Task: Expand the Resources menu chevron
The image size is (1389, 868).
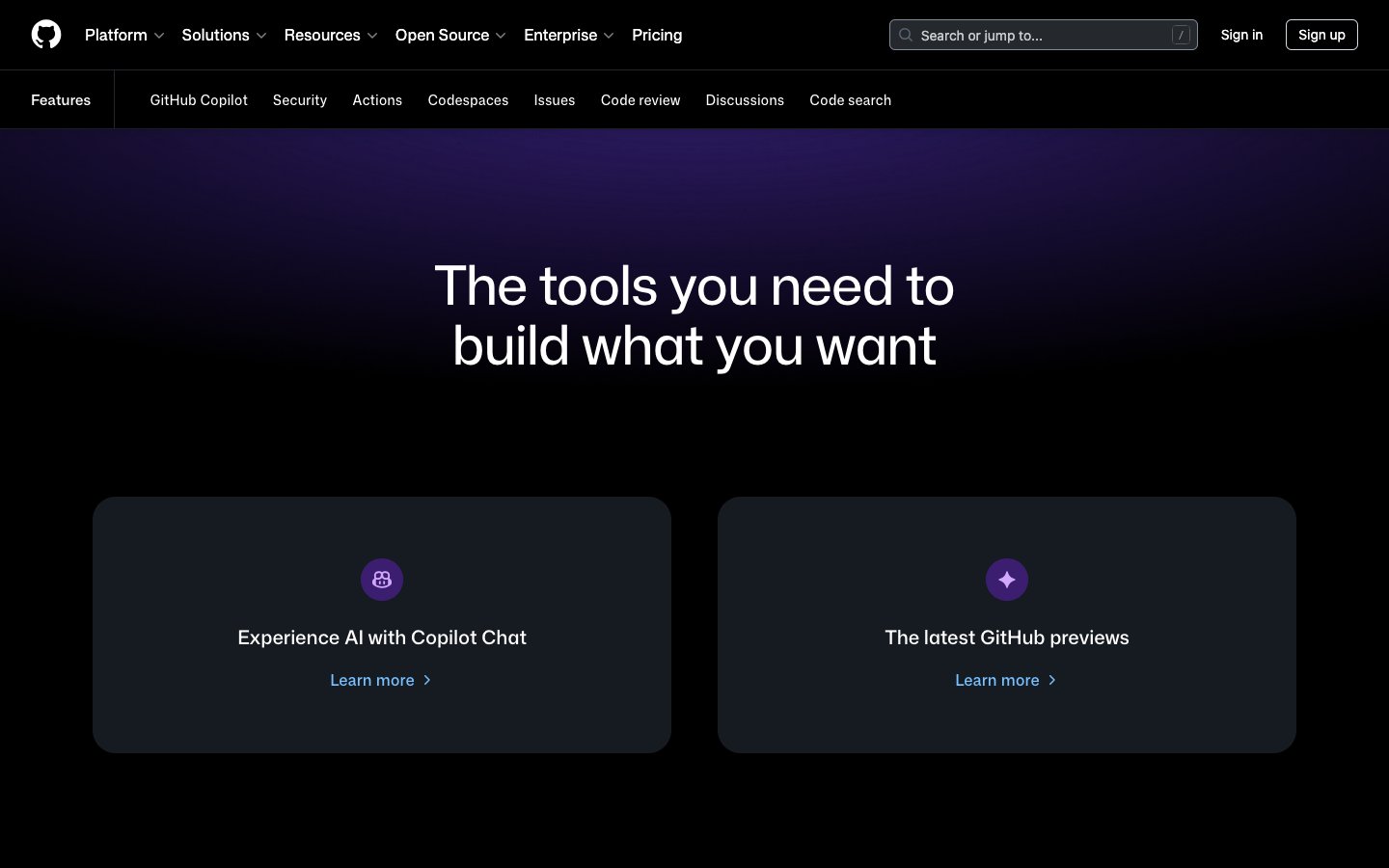Action: point(373,36)
